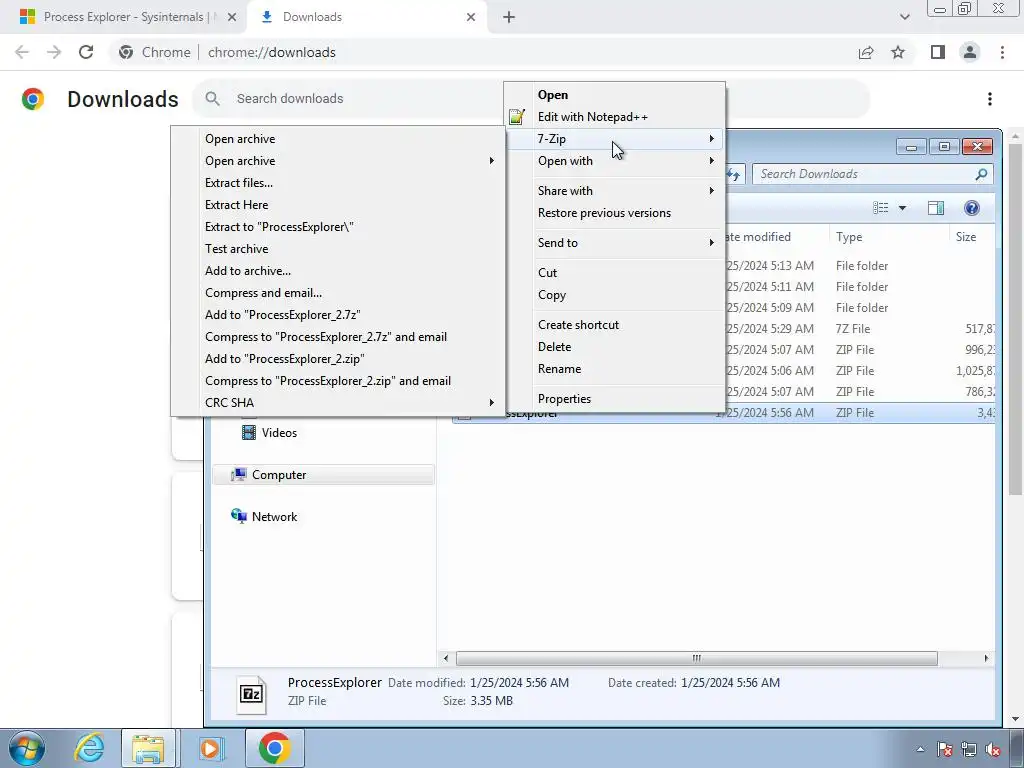Select Test archive
This screenshot has height=768, width=1024.
[338, 249]
